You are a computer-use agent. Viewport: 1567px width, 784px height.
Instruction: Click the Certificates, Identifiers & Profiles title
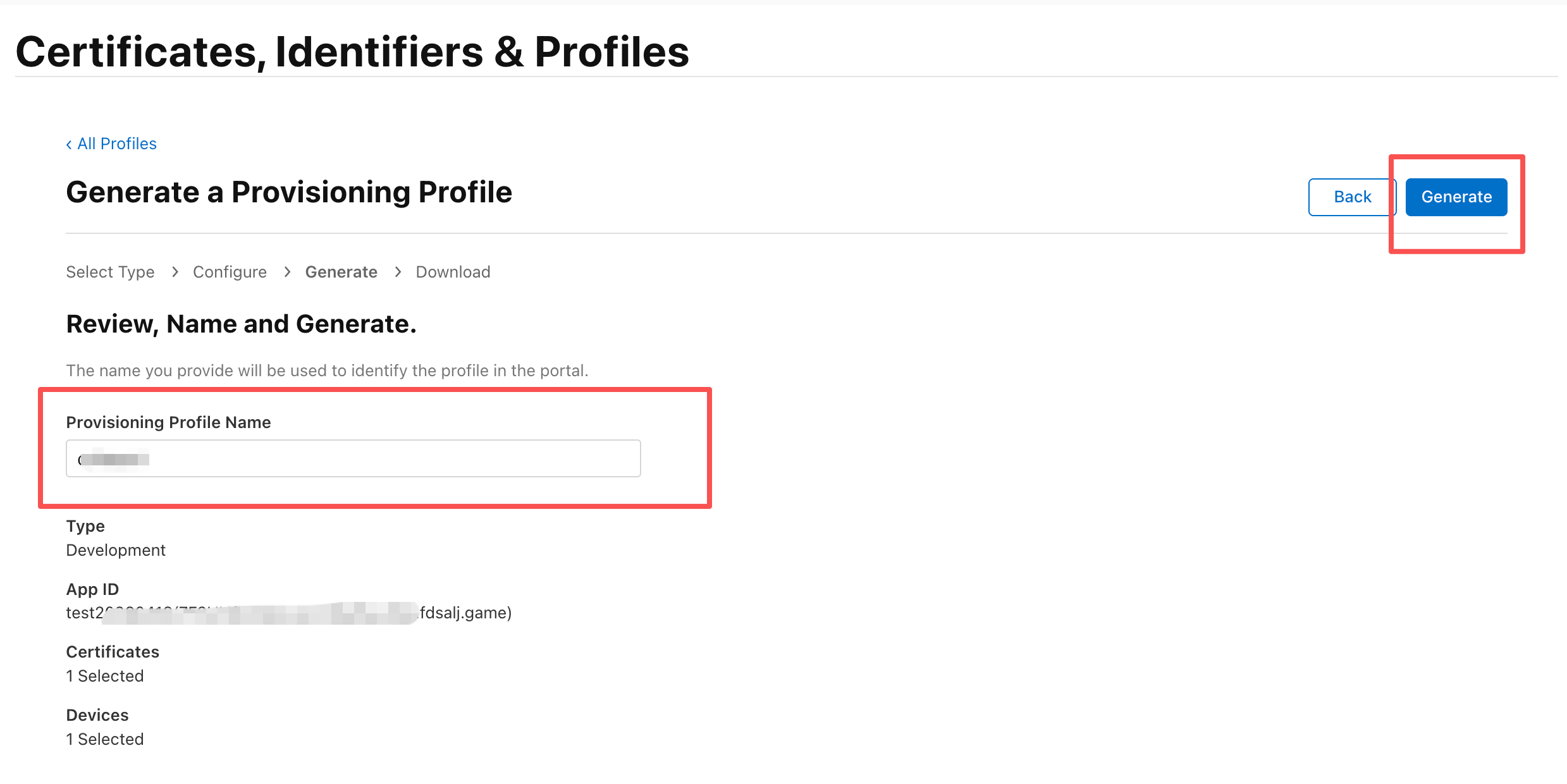pos(352,51)
